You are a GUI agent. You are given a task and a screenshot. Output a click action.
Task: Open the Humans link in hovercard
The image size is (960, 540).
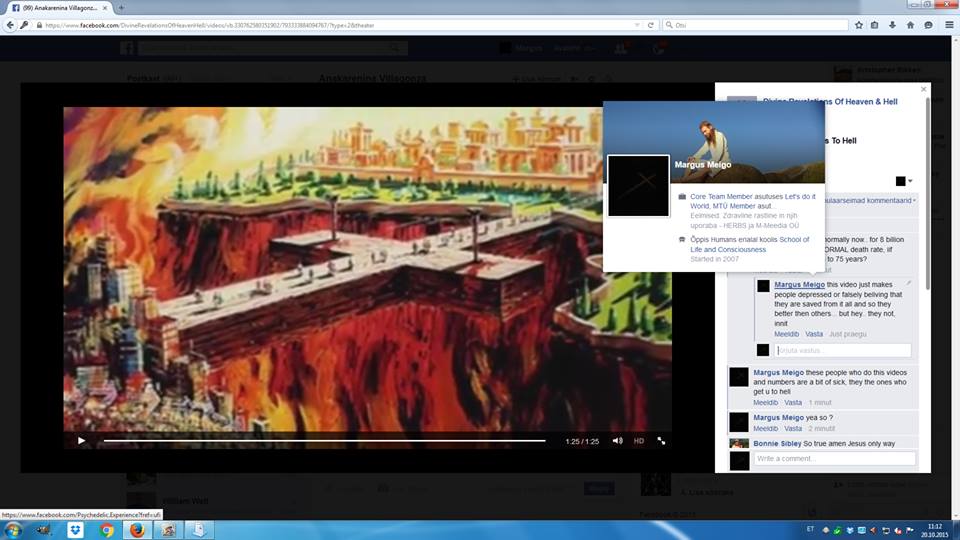click(721, 239)
